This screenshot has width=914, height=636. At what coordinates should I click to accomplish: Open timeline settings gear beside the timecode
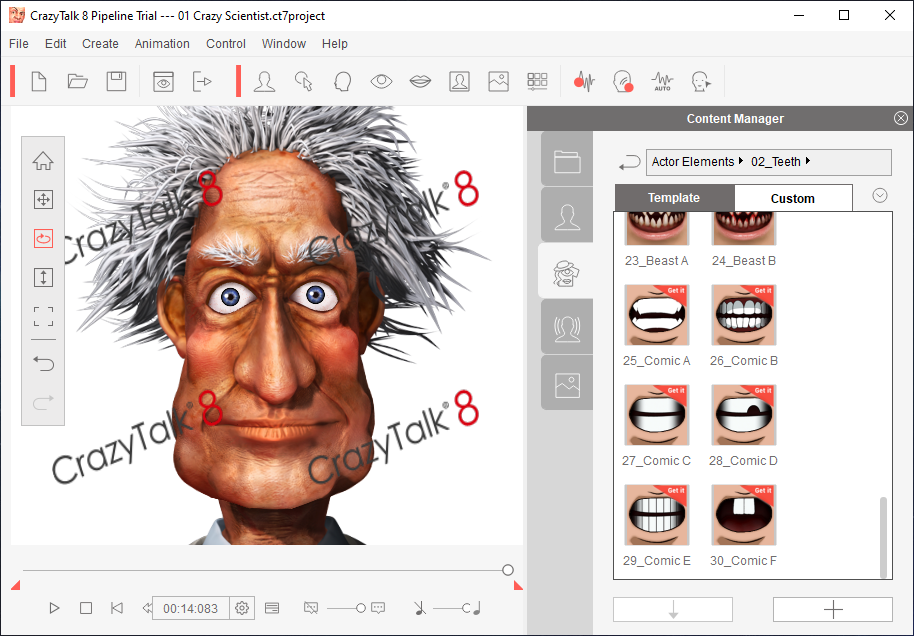click(242, 609)
